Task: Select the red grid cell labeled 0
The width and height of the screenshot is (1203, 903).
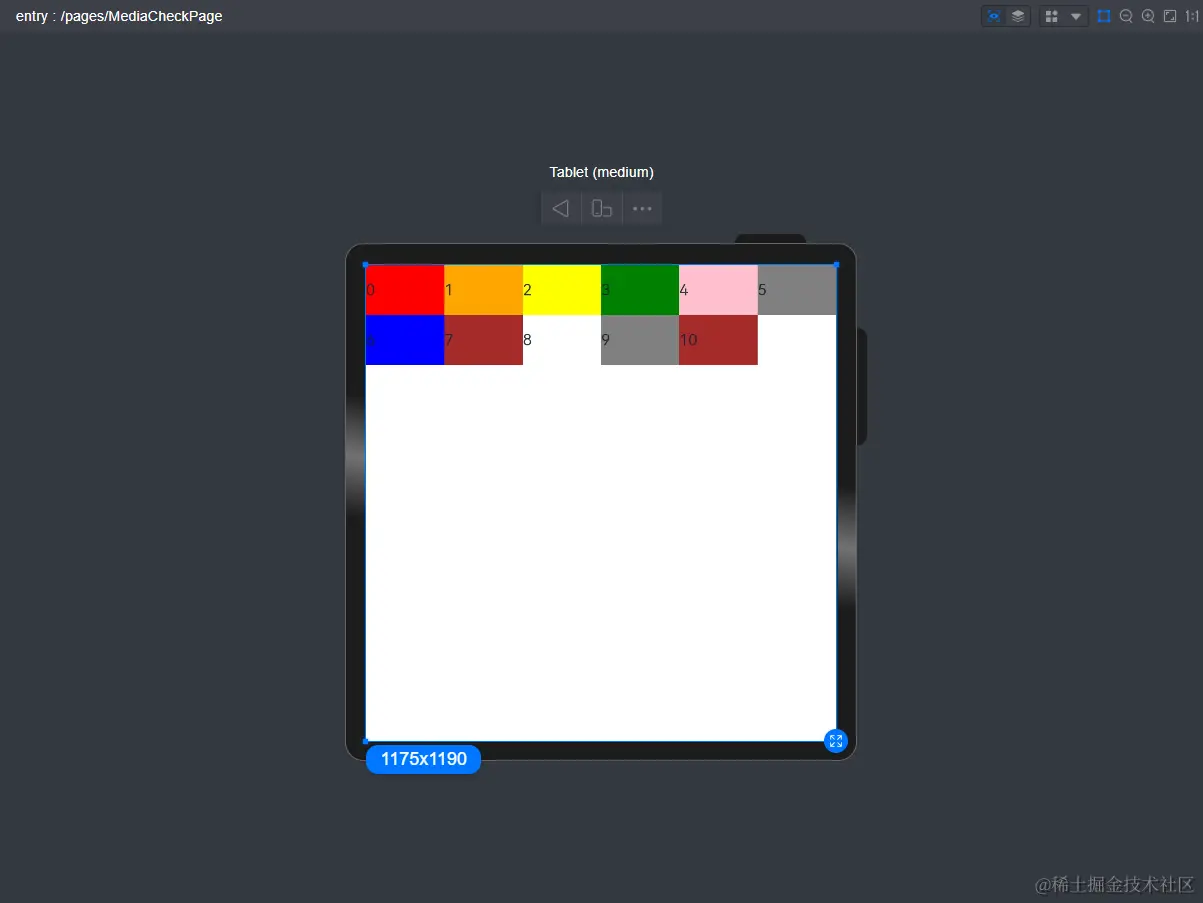Action: 405,290
